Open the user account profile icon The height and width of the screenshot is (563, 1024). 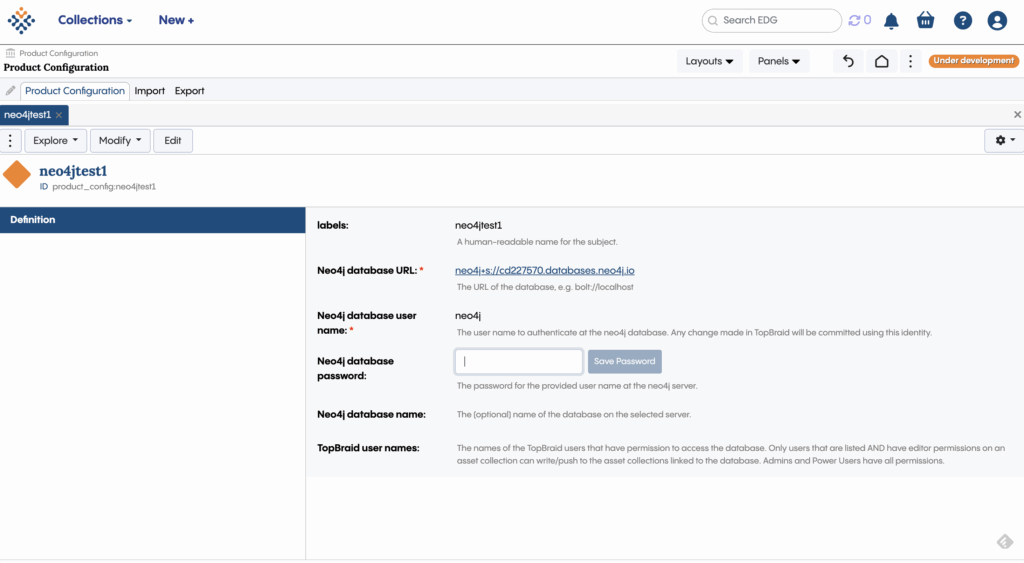point(997,20)
